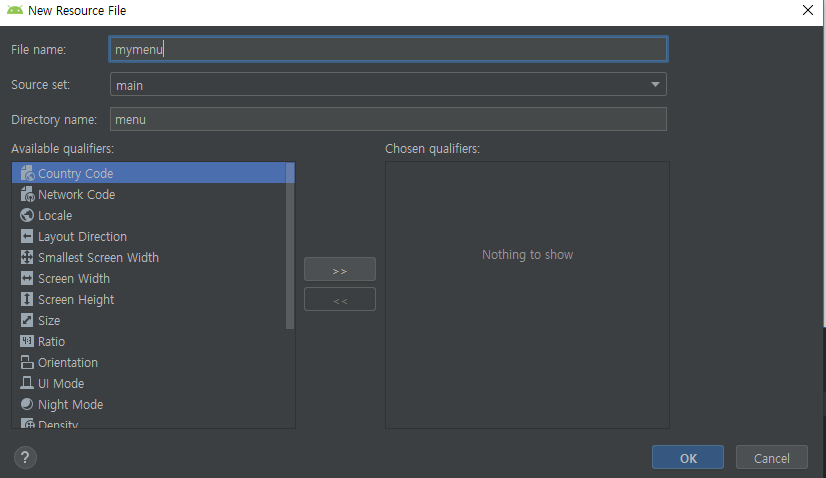Click the Night Mode moon icon
The height and width of the screenshot is (478, 826).
tap(27, 404)
